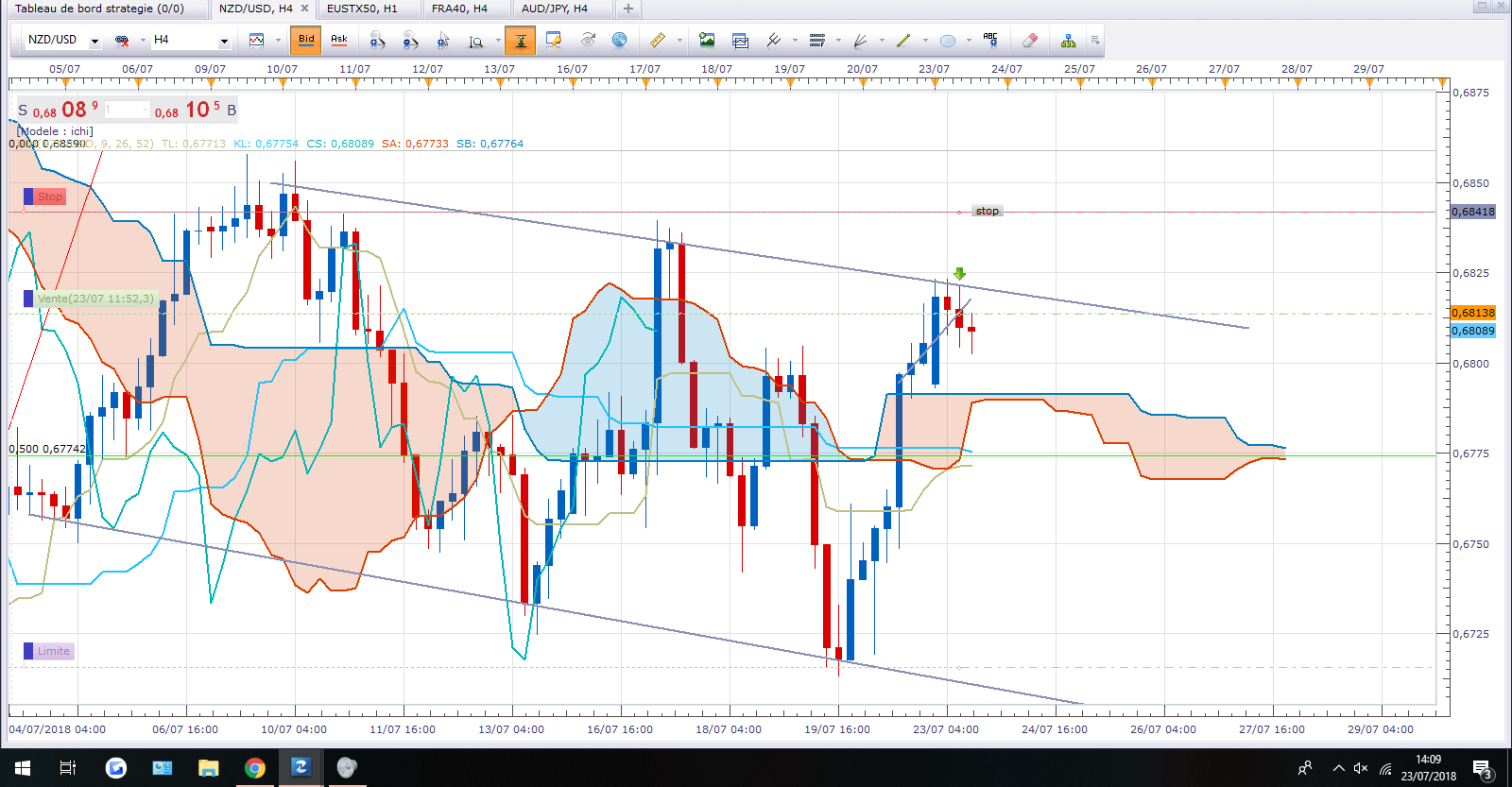
Task: Toggle the highlighted auto-scale vertical button
Action: coord(520,41)
